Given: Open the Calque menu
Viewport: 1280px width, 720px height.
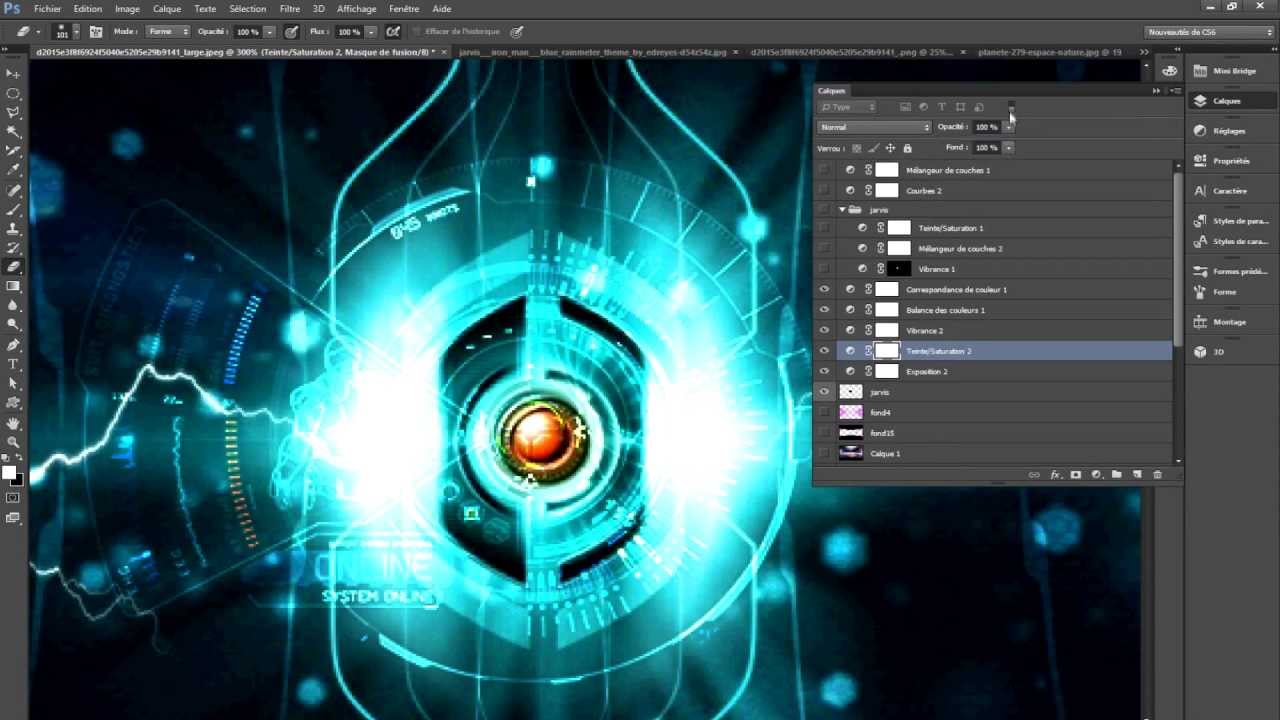Looking at the screenshot, I should coord(167,9).
